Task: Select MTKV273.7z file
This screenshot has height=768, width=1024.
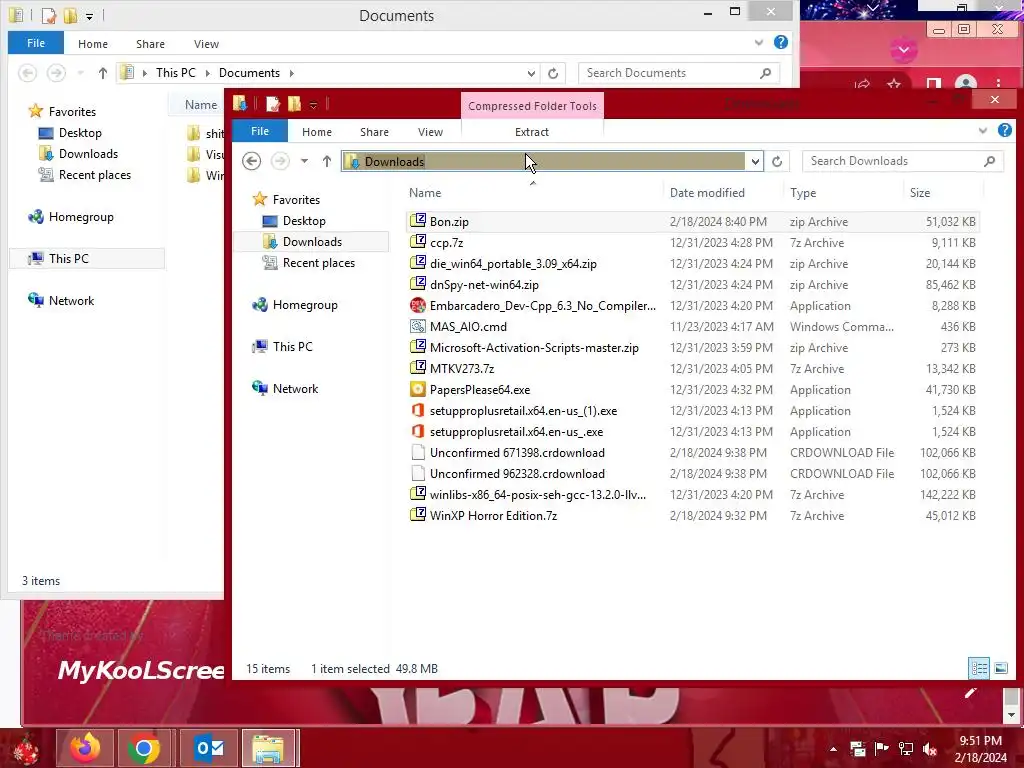Action: pyautogui.click(x=462, y=368)
